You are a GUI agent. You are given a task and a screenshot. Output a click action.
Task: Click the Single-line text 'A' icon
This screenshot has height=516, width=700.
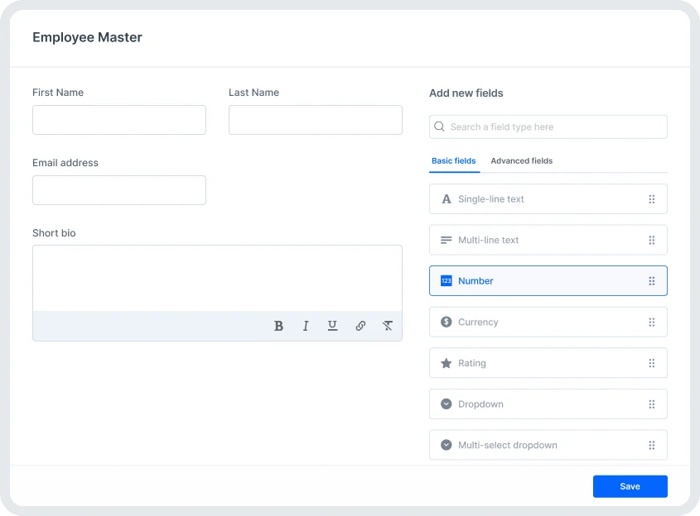(446, 199)
